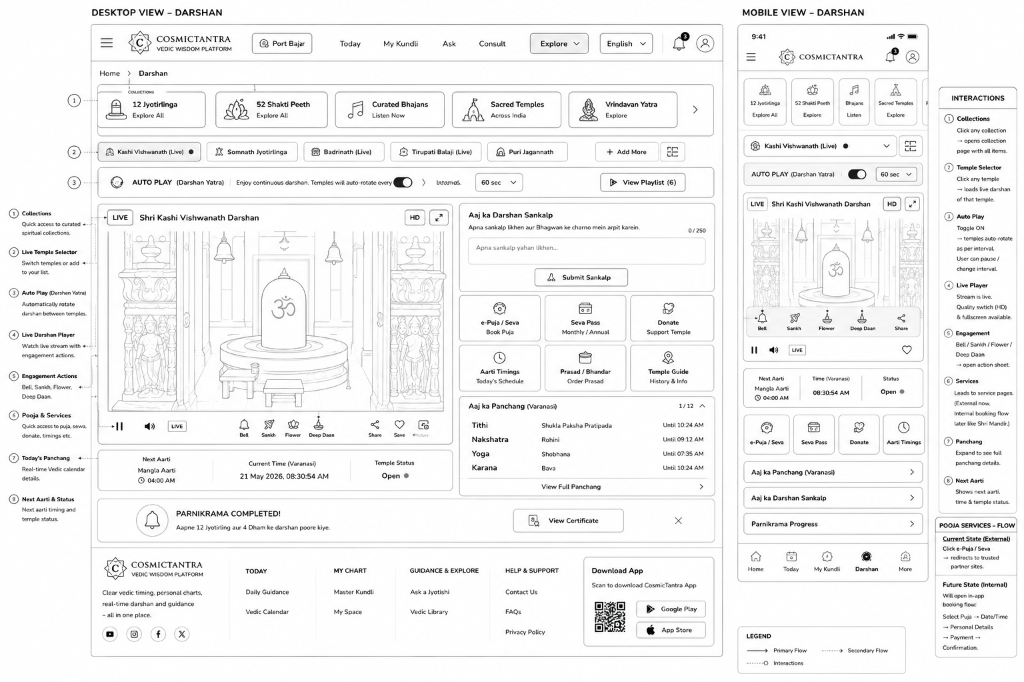Screen dimensions: 1024x682
Task: Switch desktop stream HD quality
Action: [x=415, y=218]
